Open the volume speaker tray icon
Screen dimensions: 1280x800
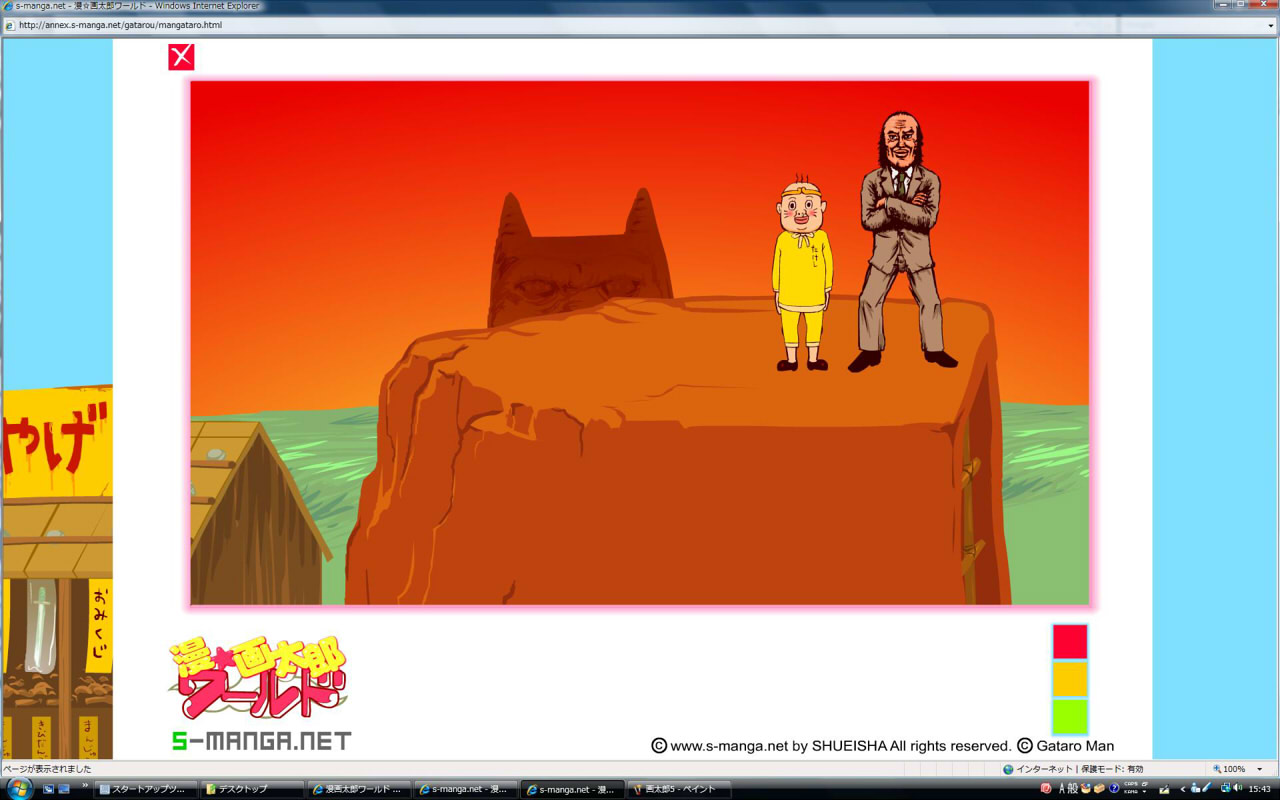(x=1237, y=788)
